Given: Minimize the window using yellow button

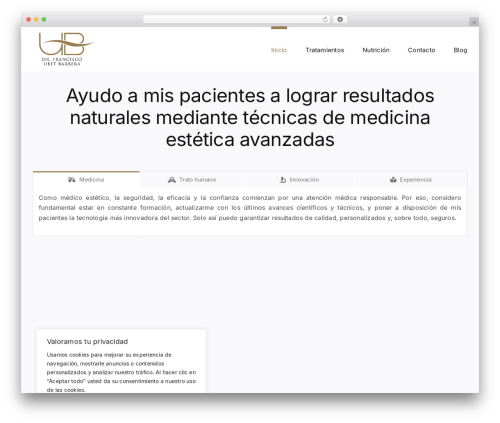Looking at the screenshot, I should pyautogui.click(x=36, y=19).
